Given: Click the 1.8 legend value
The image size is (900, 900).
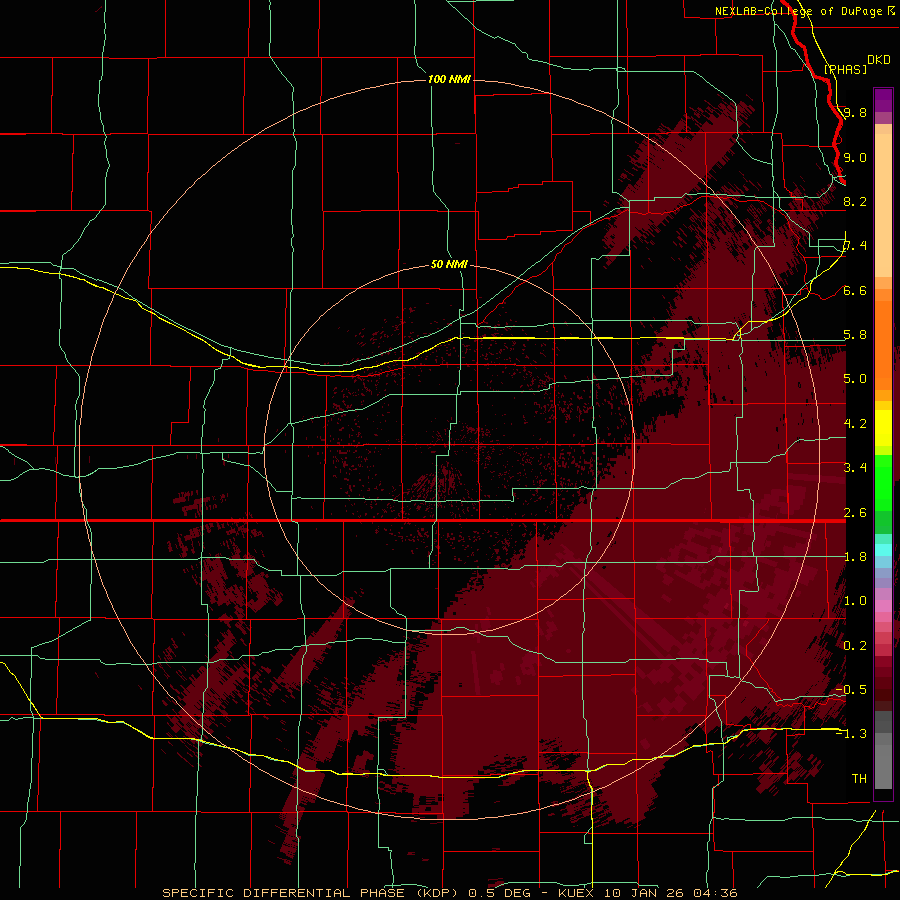Looking at the screenshot, I should [855, 557].
